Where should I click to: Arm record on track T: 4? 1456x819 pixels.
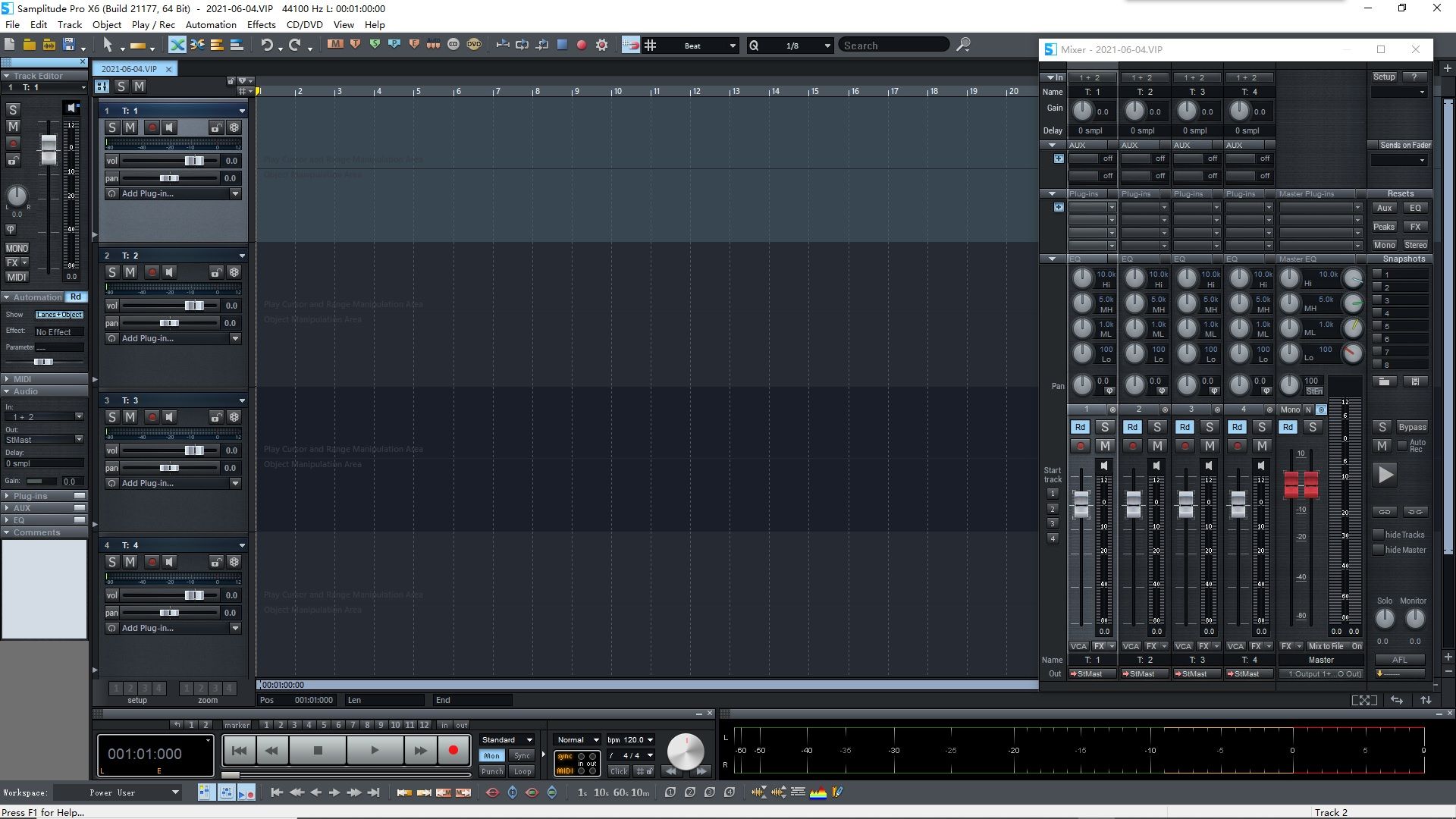coord(152,562)
